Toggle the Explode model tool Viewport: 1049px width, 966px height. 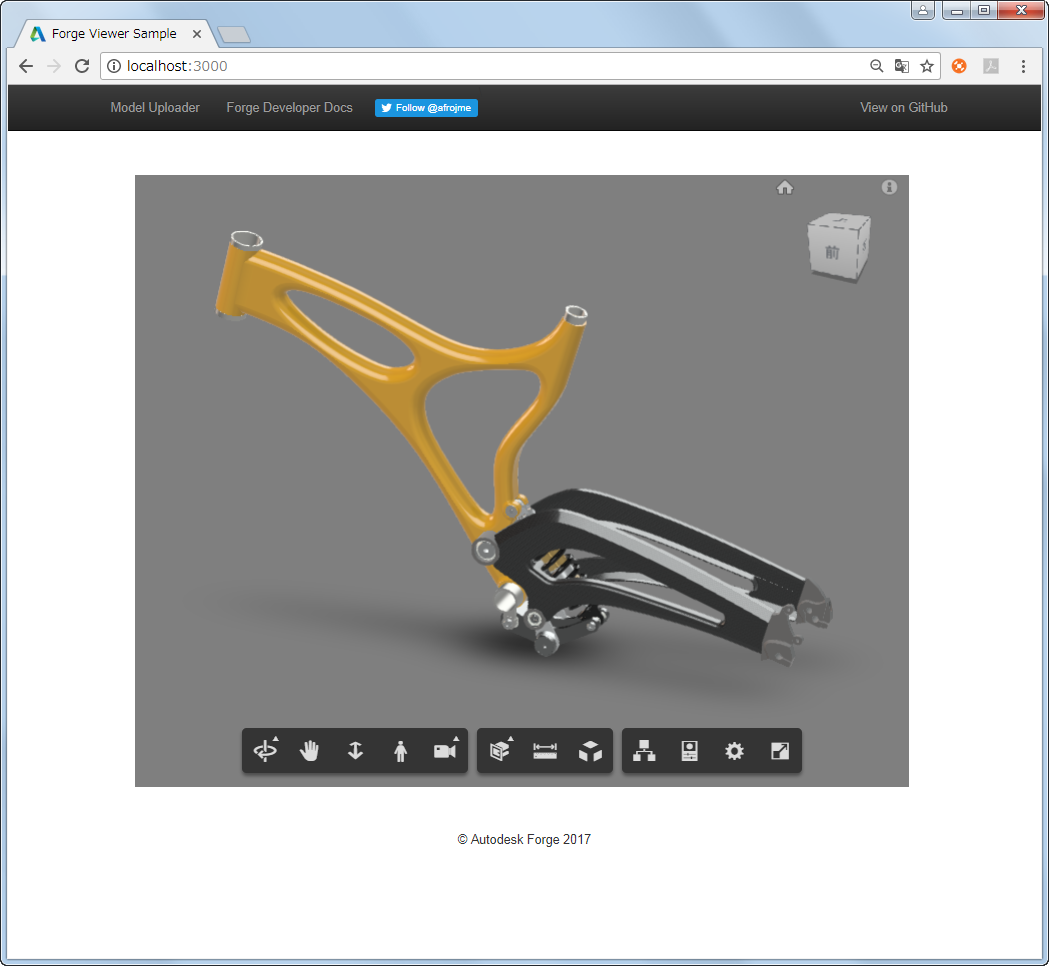tap(590, 751)
